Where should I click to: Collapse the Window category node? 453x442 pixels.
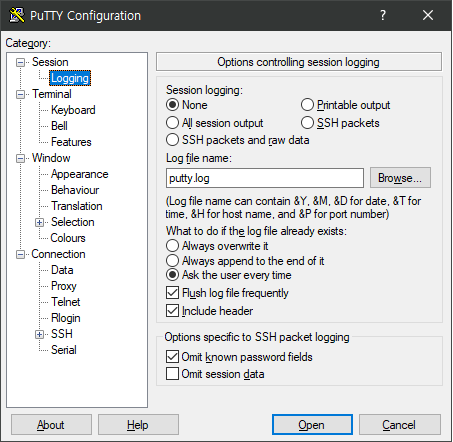pos(21,158)
